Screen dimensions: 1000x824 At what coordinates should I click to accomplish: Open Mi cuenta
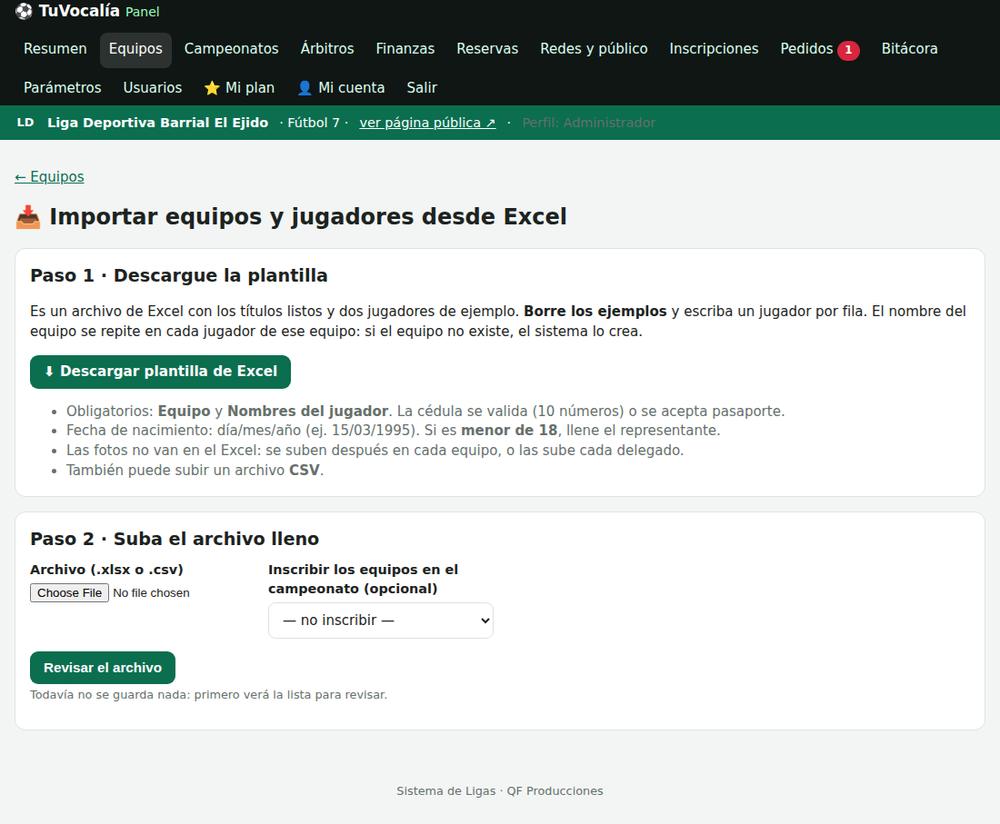[x=341, y=88]
